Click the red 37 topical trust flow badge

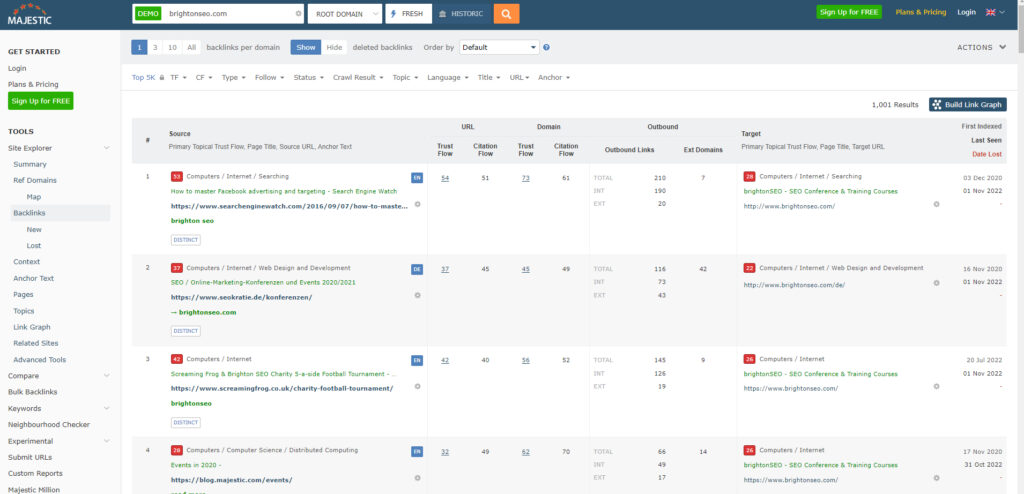176,268
